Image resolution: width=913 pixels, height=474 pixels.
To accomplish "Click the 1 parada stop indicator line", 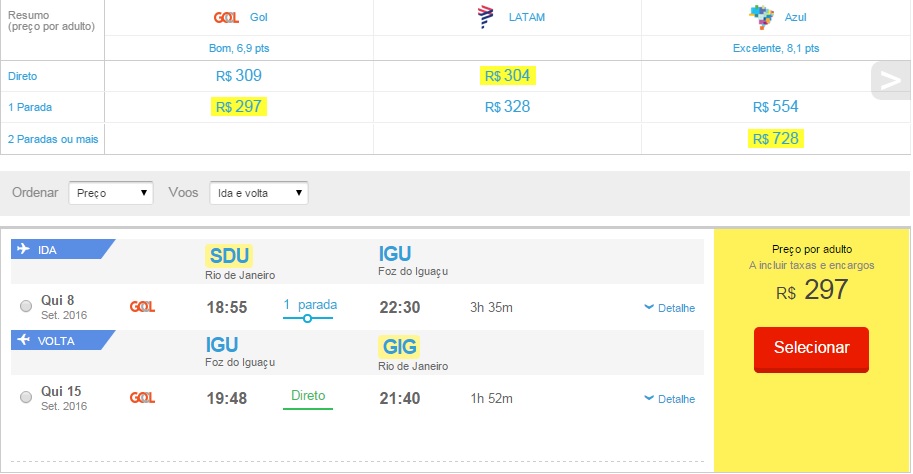I will (307, 318).
